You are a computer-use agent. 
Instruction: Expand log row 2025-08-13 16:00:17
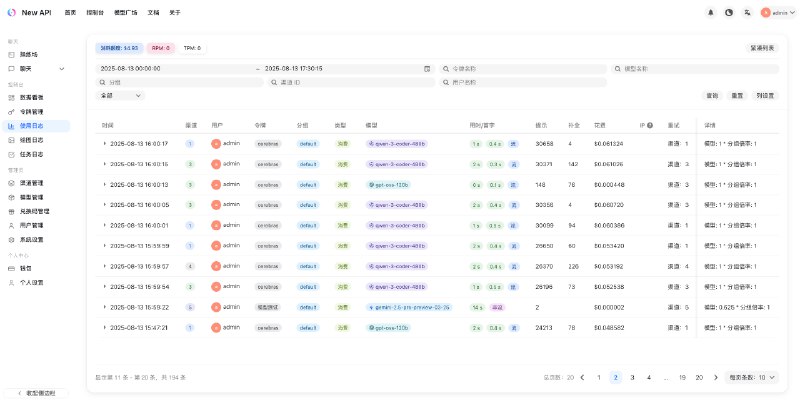pyautogui.click(x=105, y=144)
